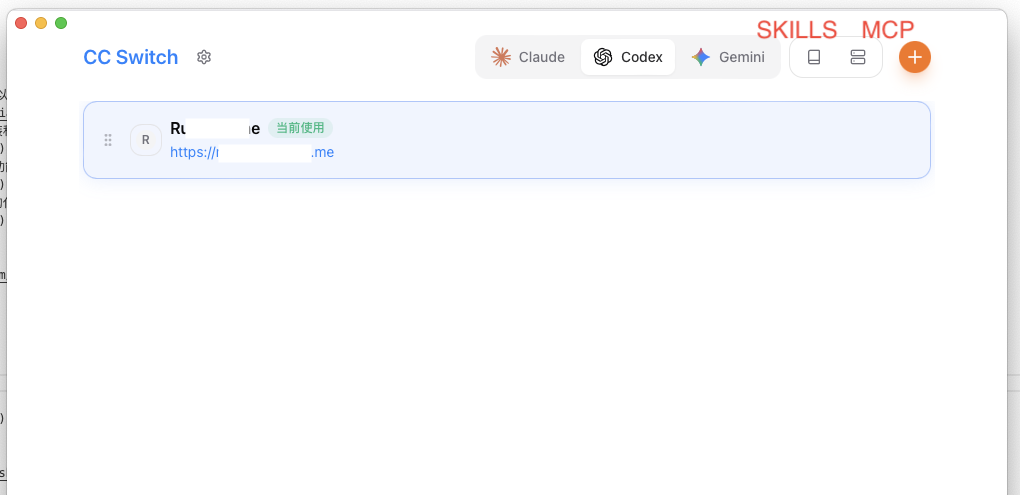Click the CC Switch title

[x=131, y=57]
